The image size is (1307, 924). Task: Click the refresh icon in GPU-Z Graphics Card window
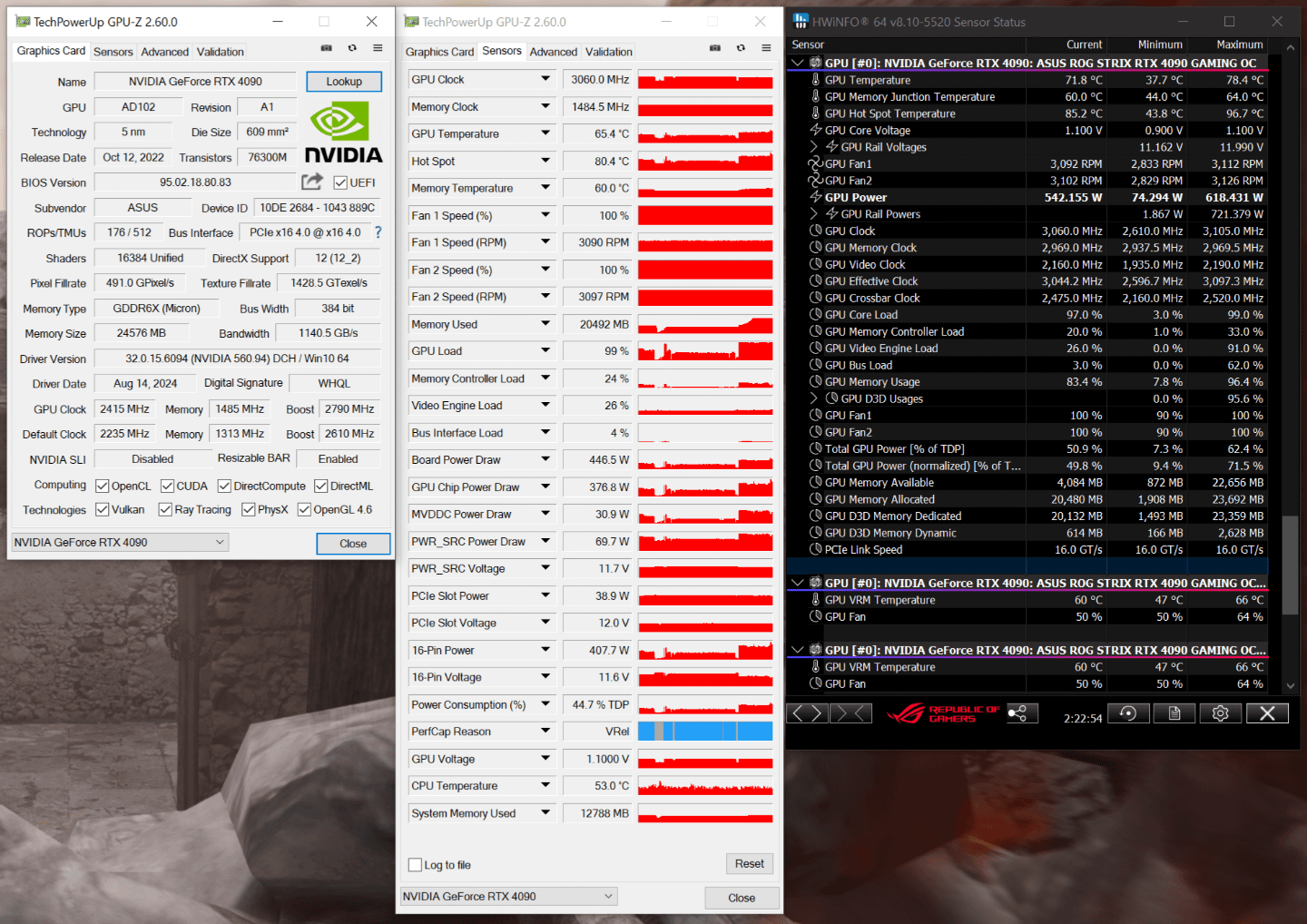coord(352,48)
